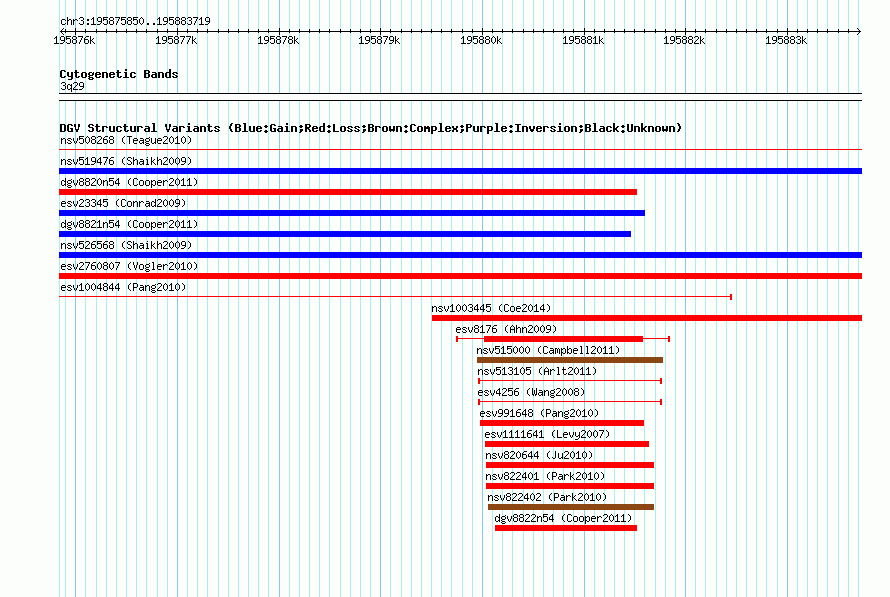Open the dgv8822n54 (Cooper2011) label
This screenshot has width=890, height=597.
(563, 518)
